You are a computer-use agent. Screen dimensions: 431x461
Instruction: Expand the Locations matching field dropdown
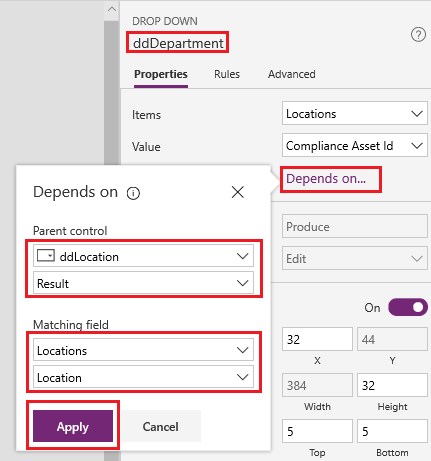[143, 350]
